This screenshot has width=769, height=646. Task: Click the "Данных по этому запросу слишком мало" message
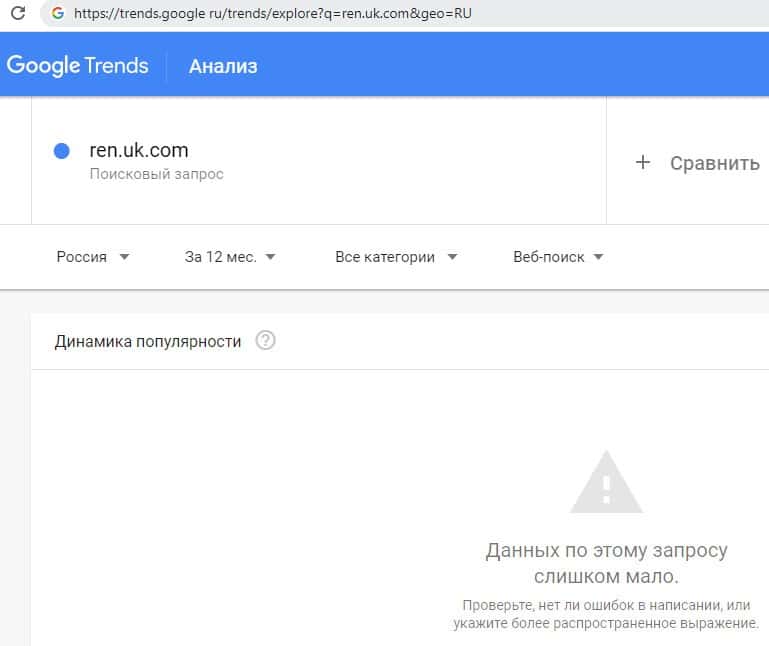606,563
